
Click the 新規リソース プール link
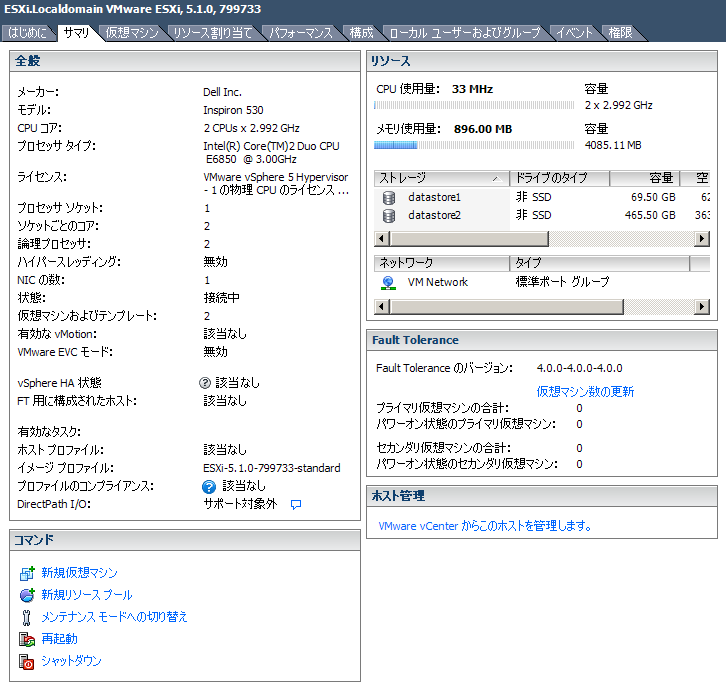[87, 595]
